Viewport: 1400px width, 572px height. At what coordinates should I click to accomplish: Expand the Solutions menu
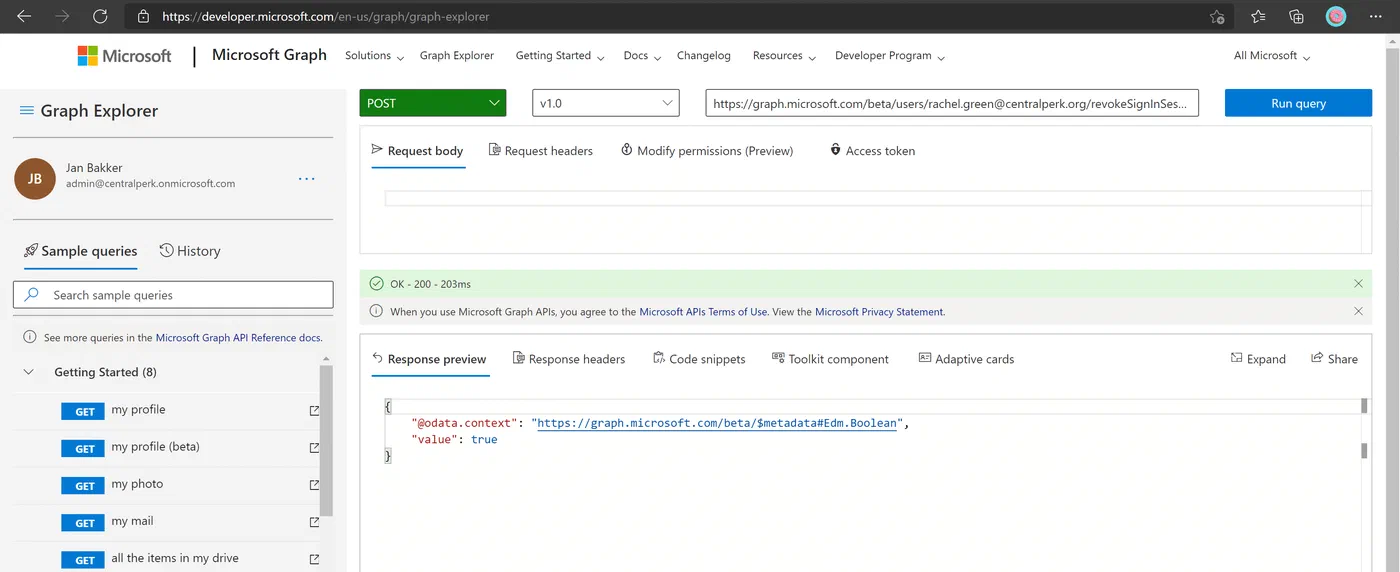coord(375,56)
